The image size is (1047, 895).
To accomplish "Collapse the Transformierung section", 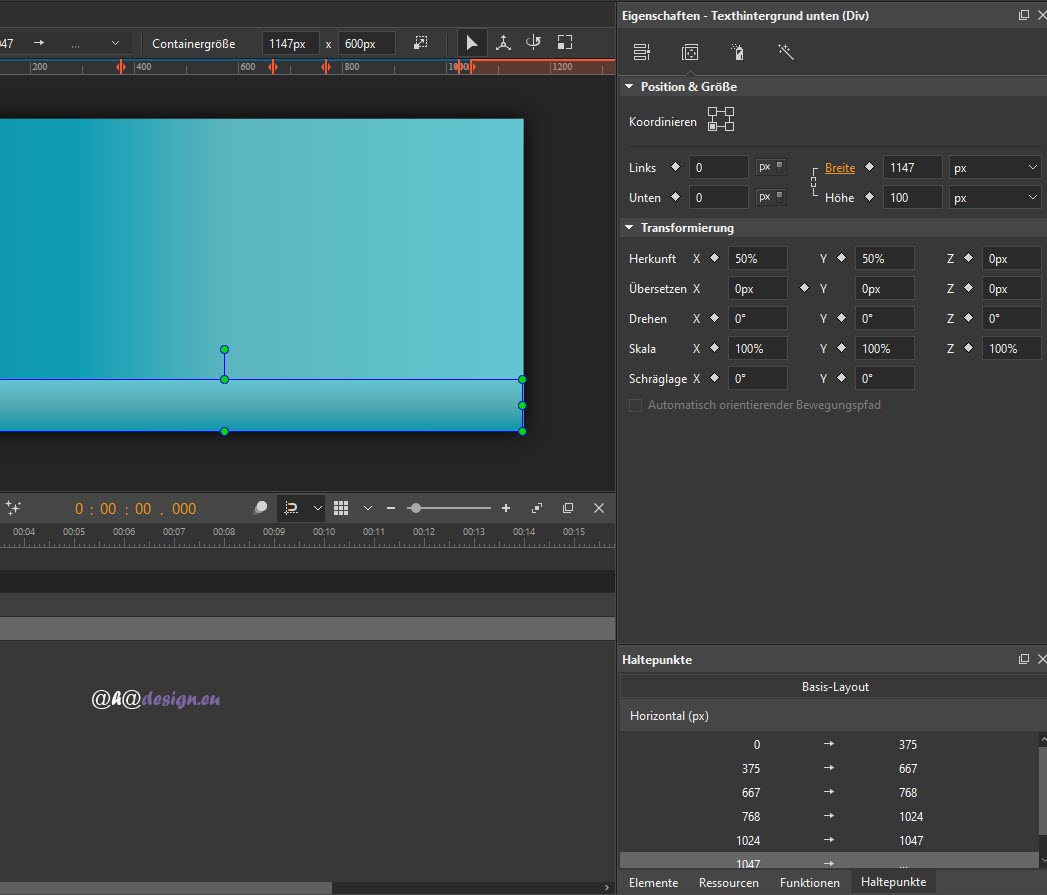I will point(629,228).
